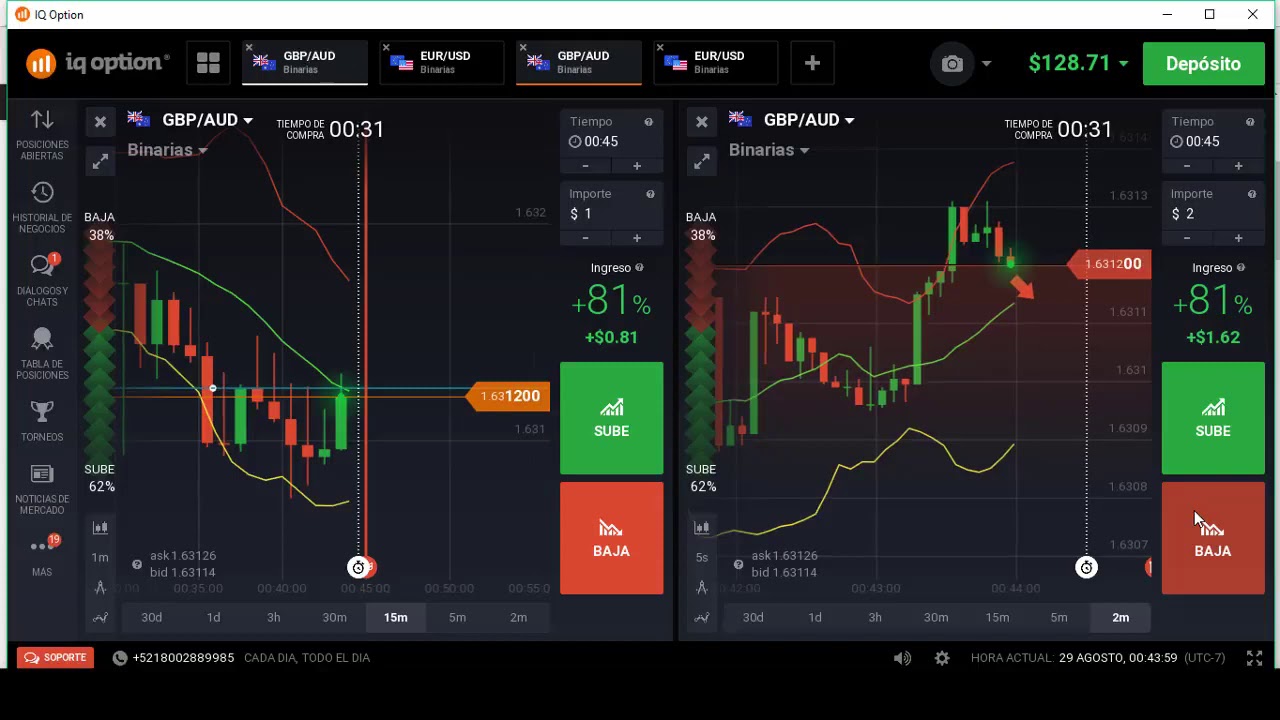Open the drawing tools compass icon on the right chart
1280x720 pixels.
pyautogui.click(x=702, y=587)
